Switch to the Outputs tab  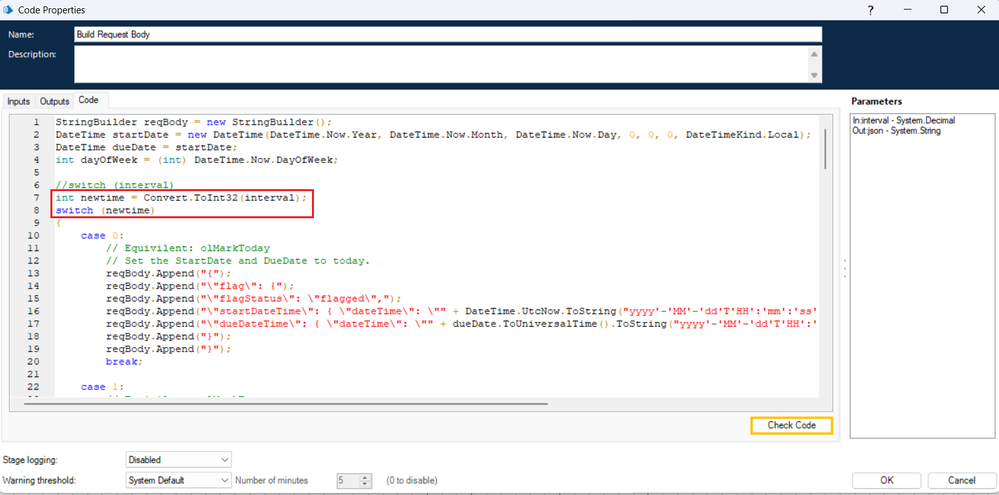coord(55,101)
